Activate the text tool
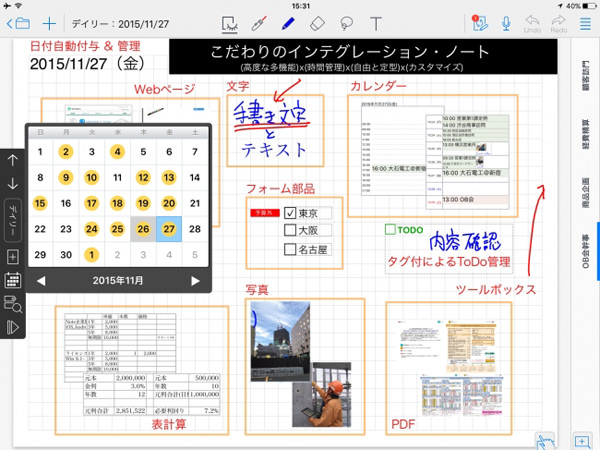This screenshot has height=450, width=600. [x=377, y=22]
